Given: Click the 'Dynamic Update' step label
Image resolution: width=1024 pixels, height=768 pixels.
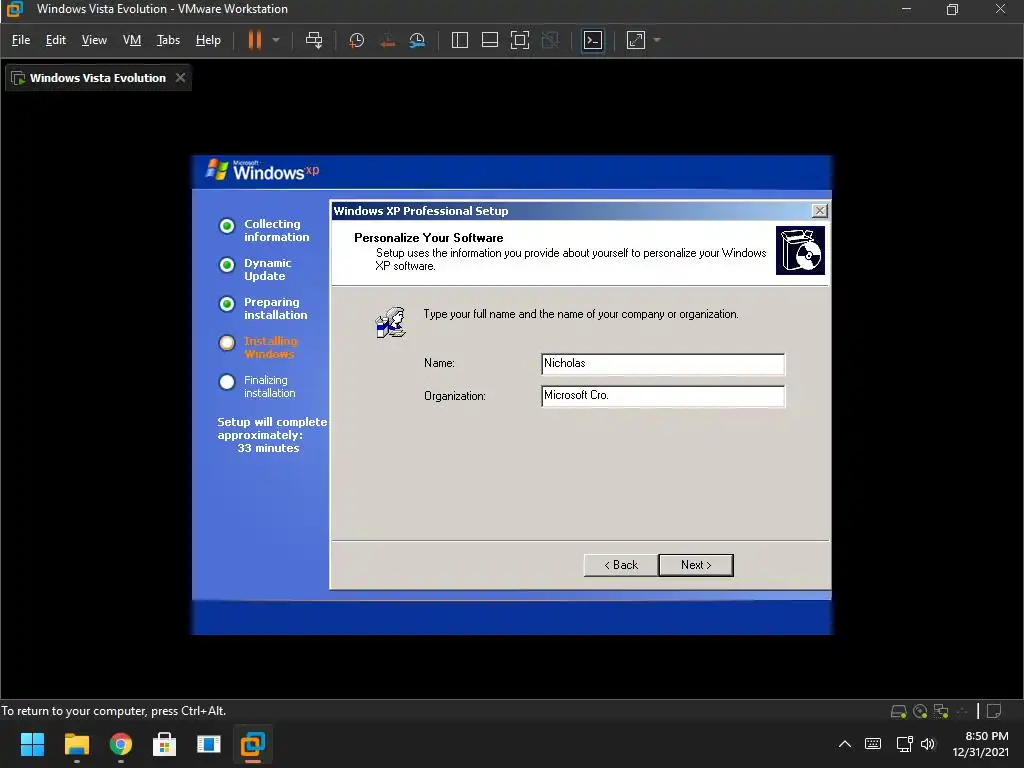Looking at the screenshot, I should click(x=267, y=269).
